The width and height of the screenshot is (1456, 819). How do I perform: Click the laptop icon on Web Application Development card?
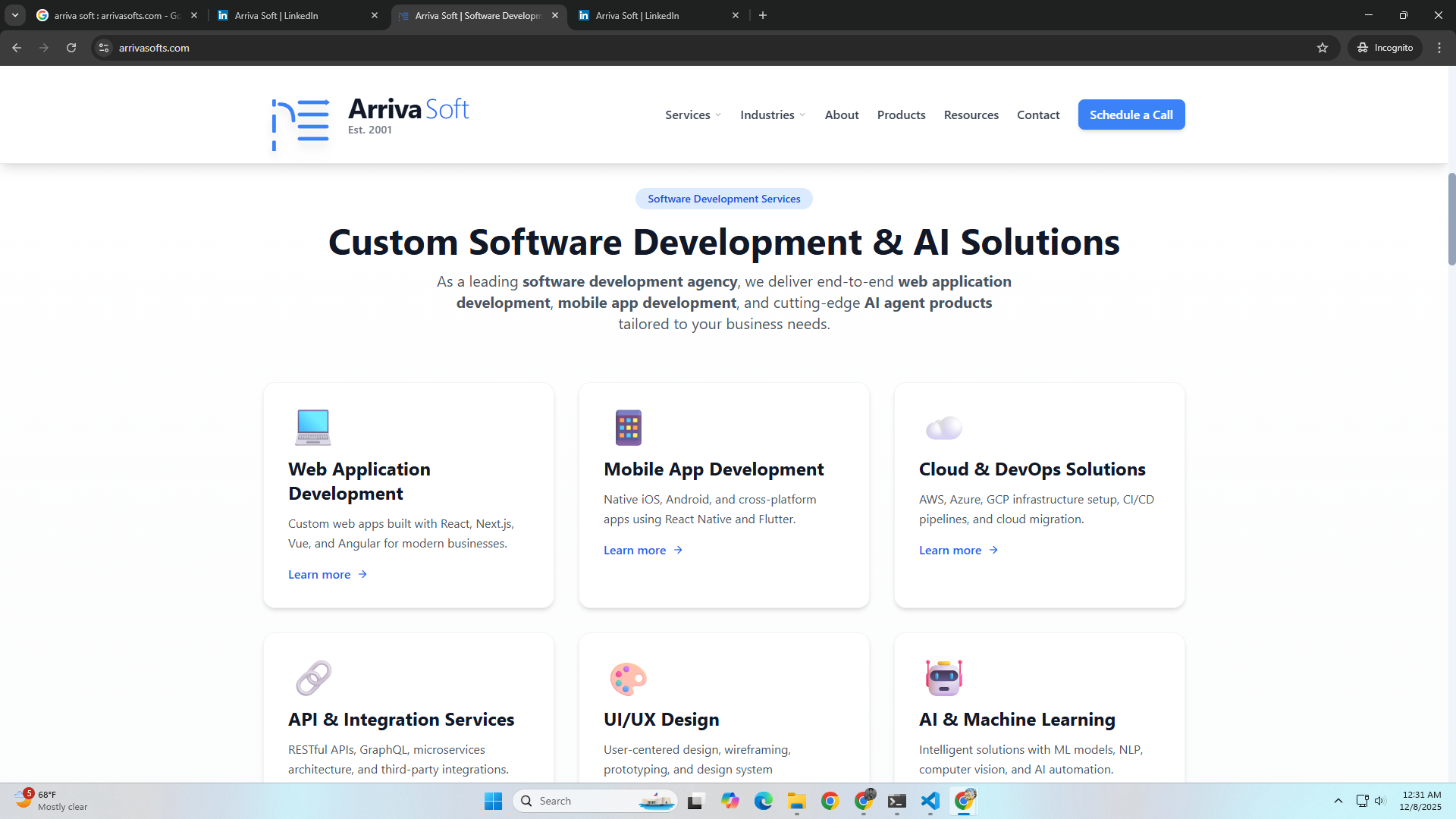[312, 427]
